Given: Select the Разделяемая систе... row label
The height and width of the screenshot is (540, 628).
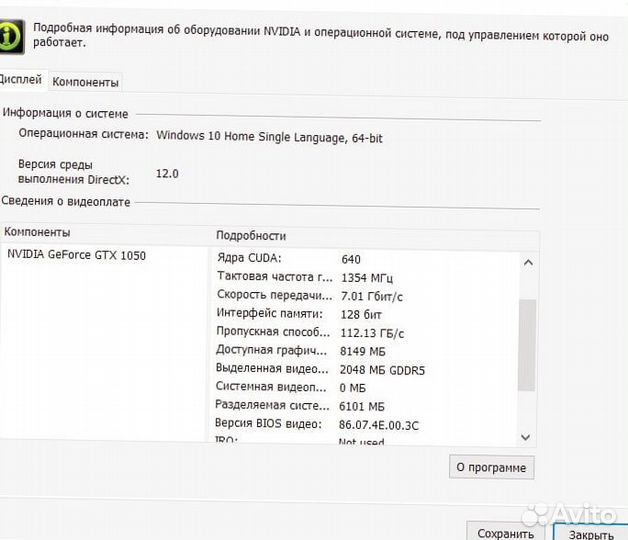Looking at the screenshot, I should tap(272, 405).
